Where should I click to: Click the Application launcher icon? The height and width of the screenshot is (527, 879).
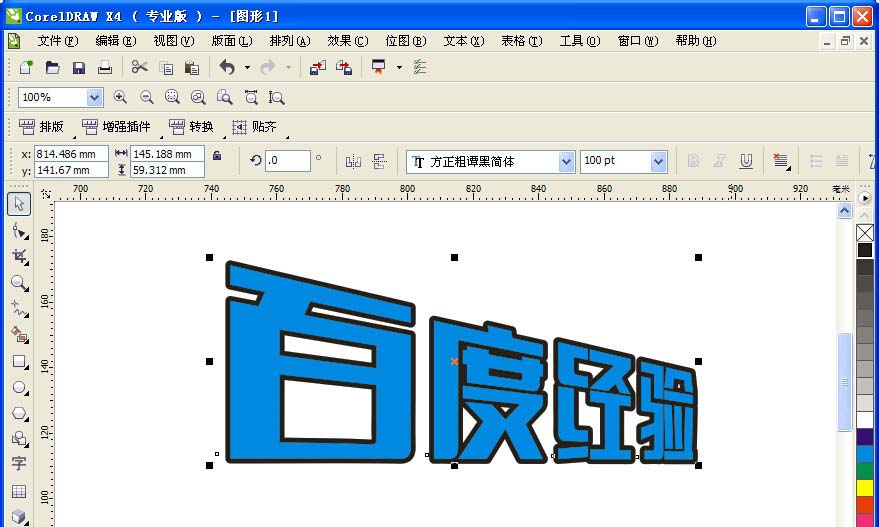pos(379,68)
